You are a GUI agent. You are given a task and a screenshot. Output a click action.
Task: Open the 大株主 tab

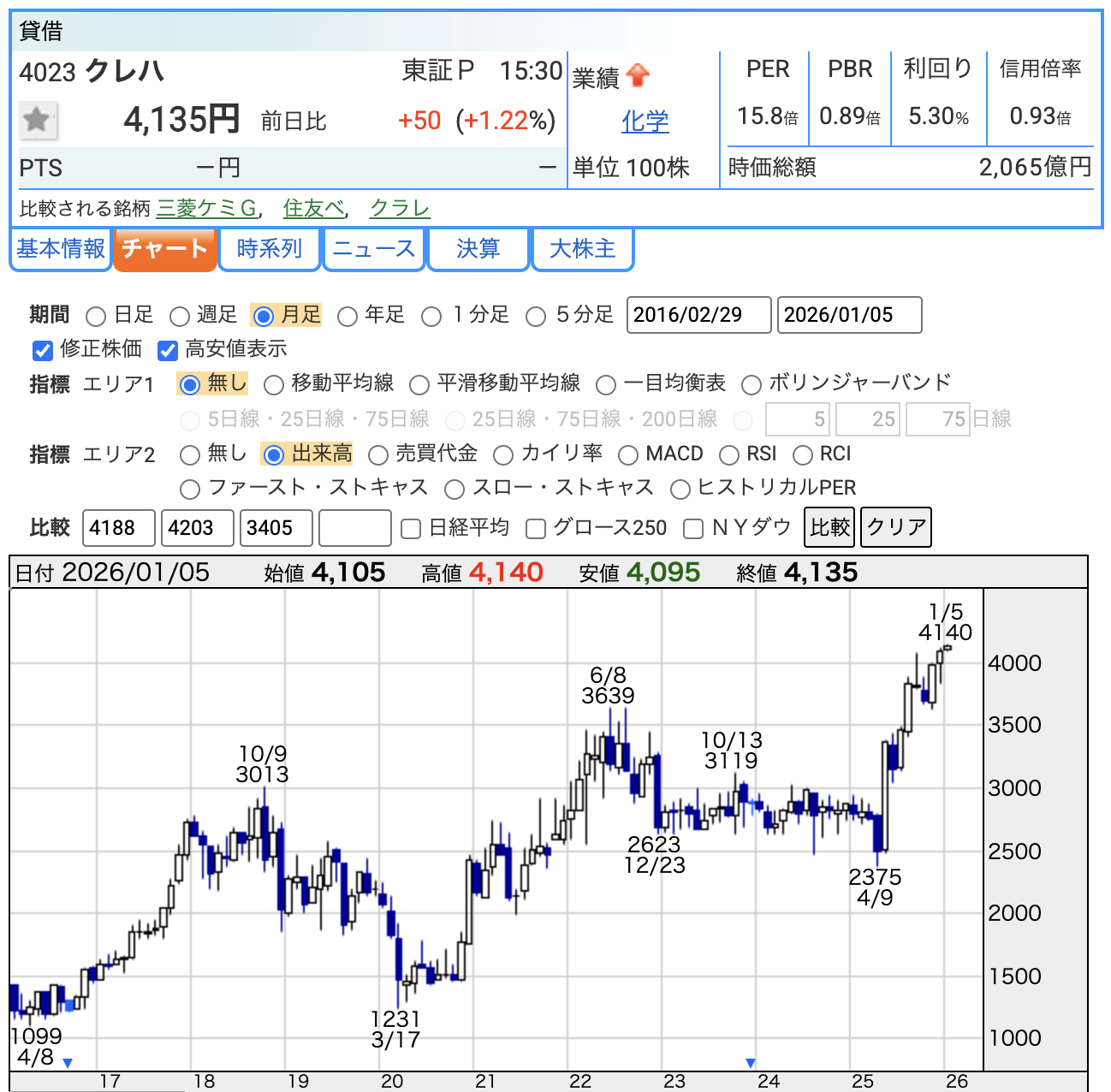click(582, 249)
